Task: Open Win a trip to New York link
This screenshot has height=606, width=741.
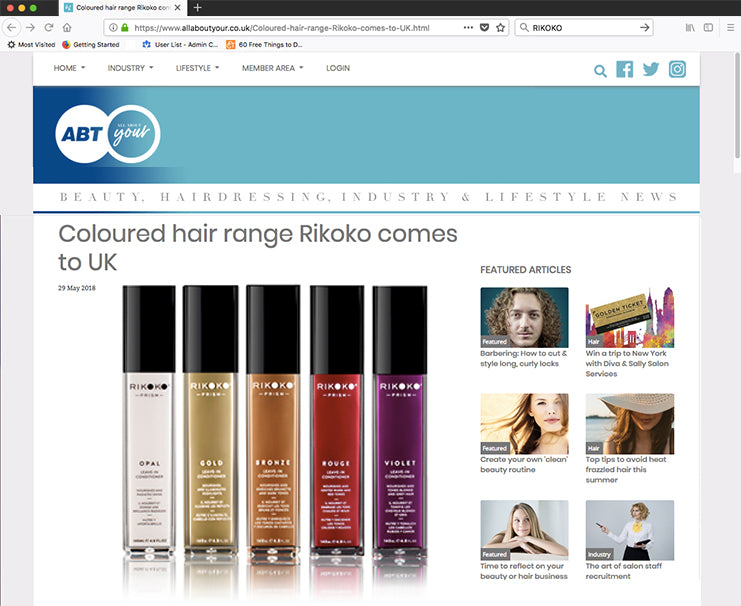Action: (627, 364)
